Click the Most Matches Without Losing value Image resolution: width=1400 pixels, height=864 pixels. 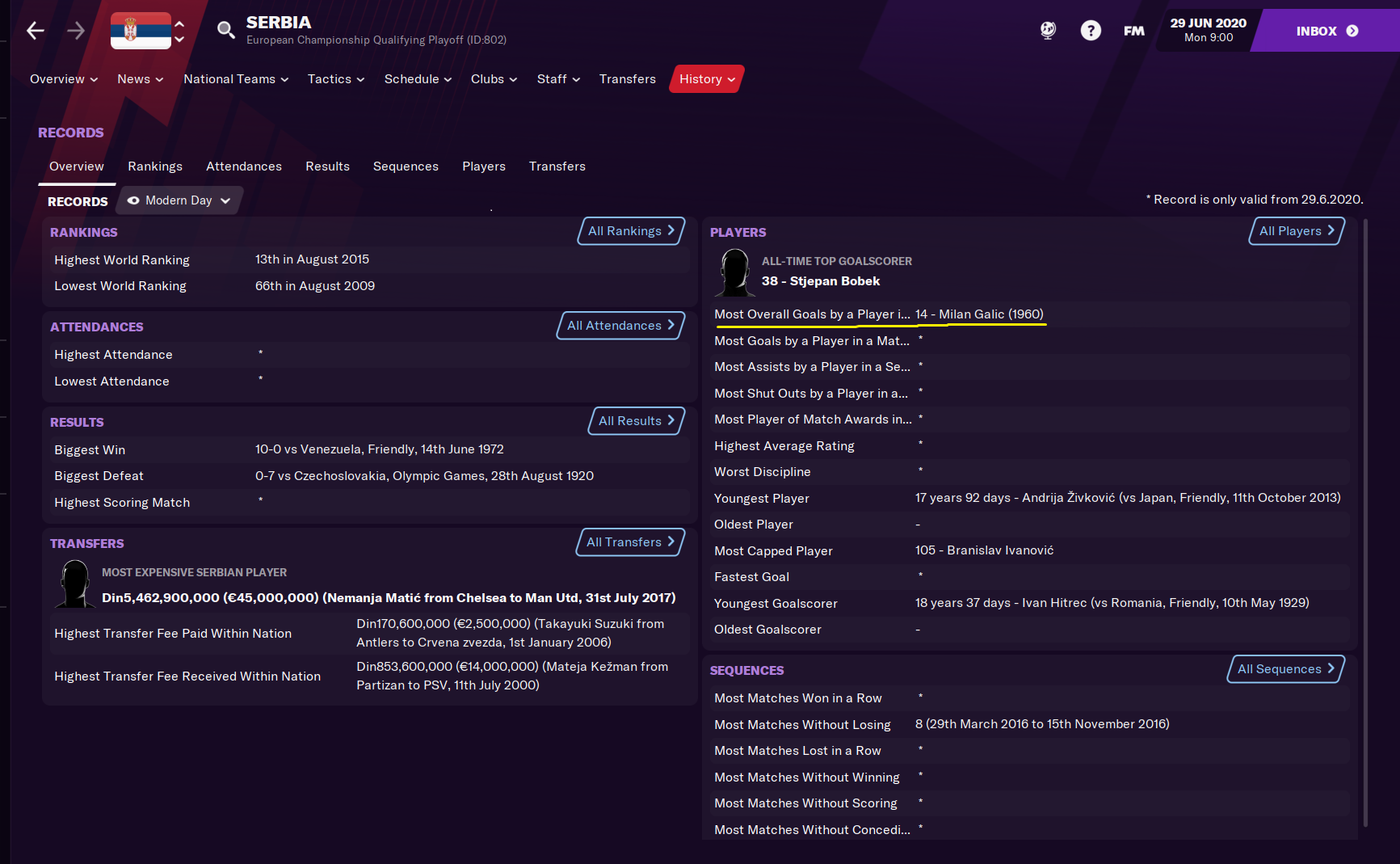[1042, 724]
